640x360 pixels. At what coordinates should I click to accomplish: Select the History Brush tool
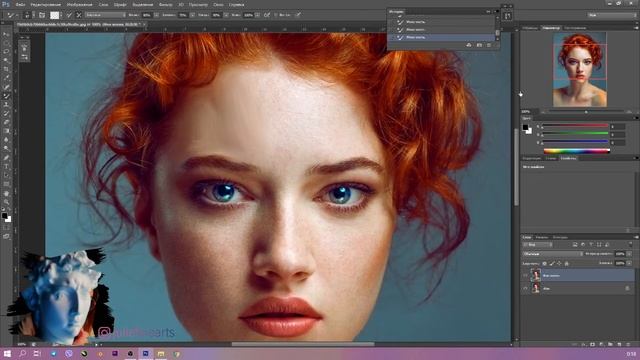[6, 113]
